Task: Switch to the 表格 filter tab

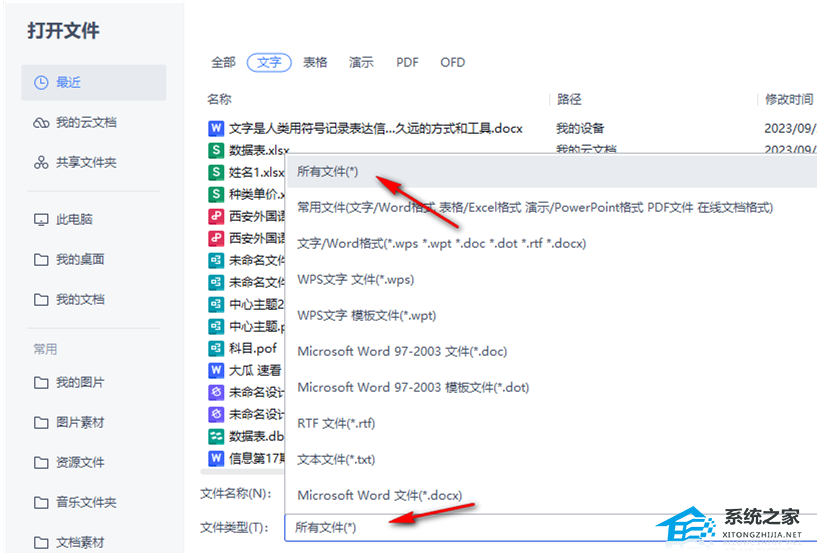Action: click(315, 63)
